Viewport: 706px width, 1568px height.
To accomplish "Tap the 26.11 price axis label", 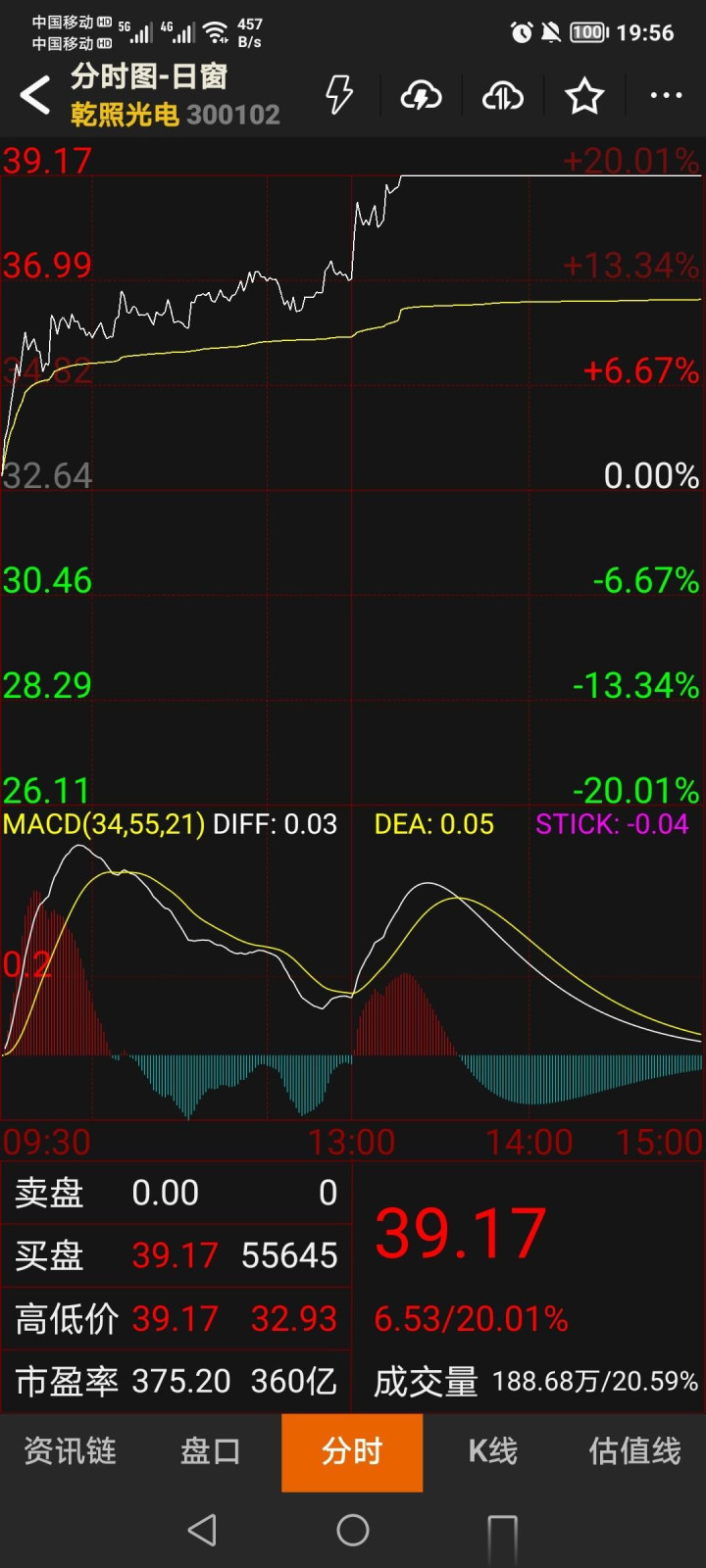I will [x=46, y=790].
